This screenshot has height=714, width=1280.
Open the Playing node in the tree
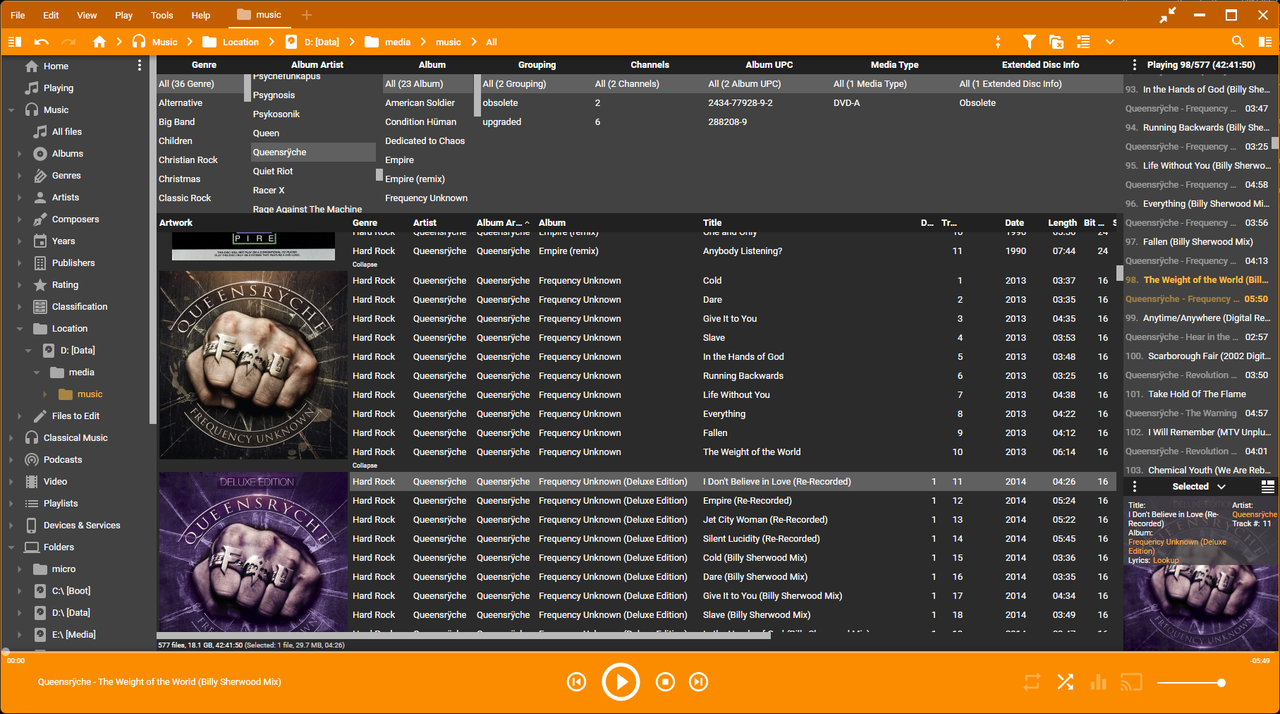[58, 88]
